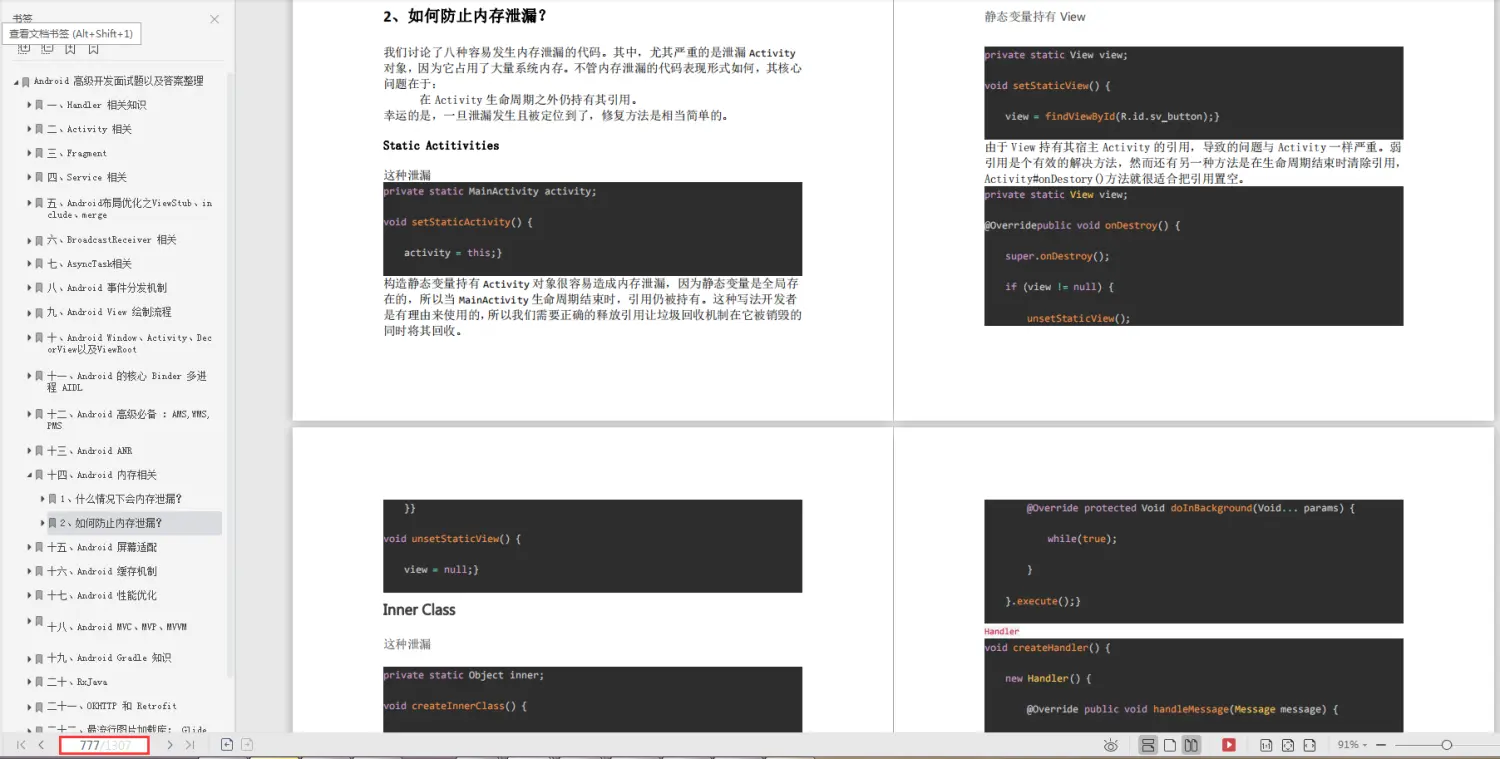The width and height of the screenshot is (1500, 759).
Task: Click bookmark icon beside 四、Service 相关
Action: click(39, 177)
